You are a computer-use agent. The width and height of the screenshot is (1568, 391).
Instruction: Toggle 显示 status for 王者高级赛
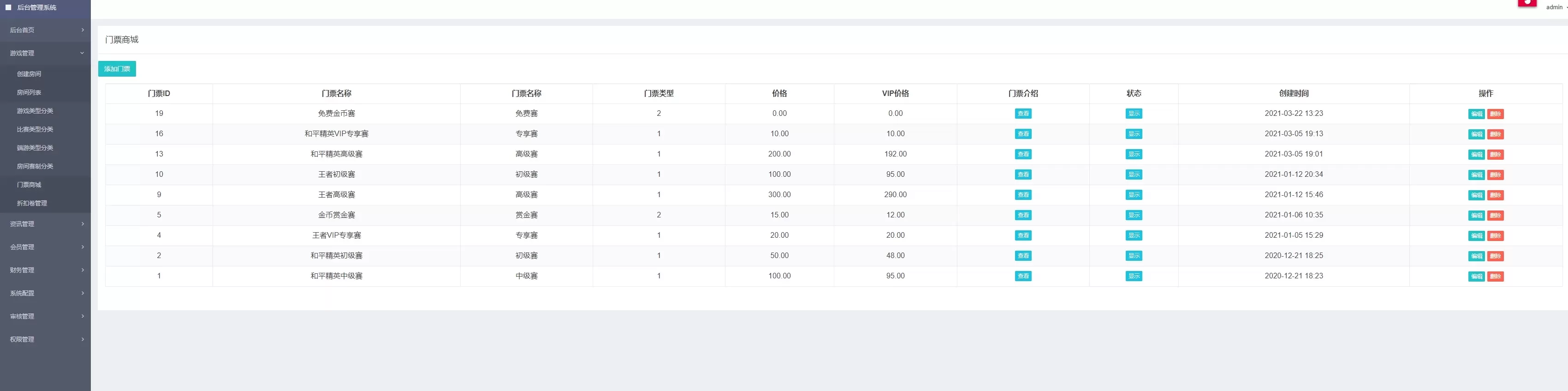click(x=1134, y=195)
